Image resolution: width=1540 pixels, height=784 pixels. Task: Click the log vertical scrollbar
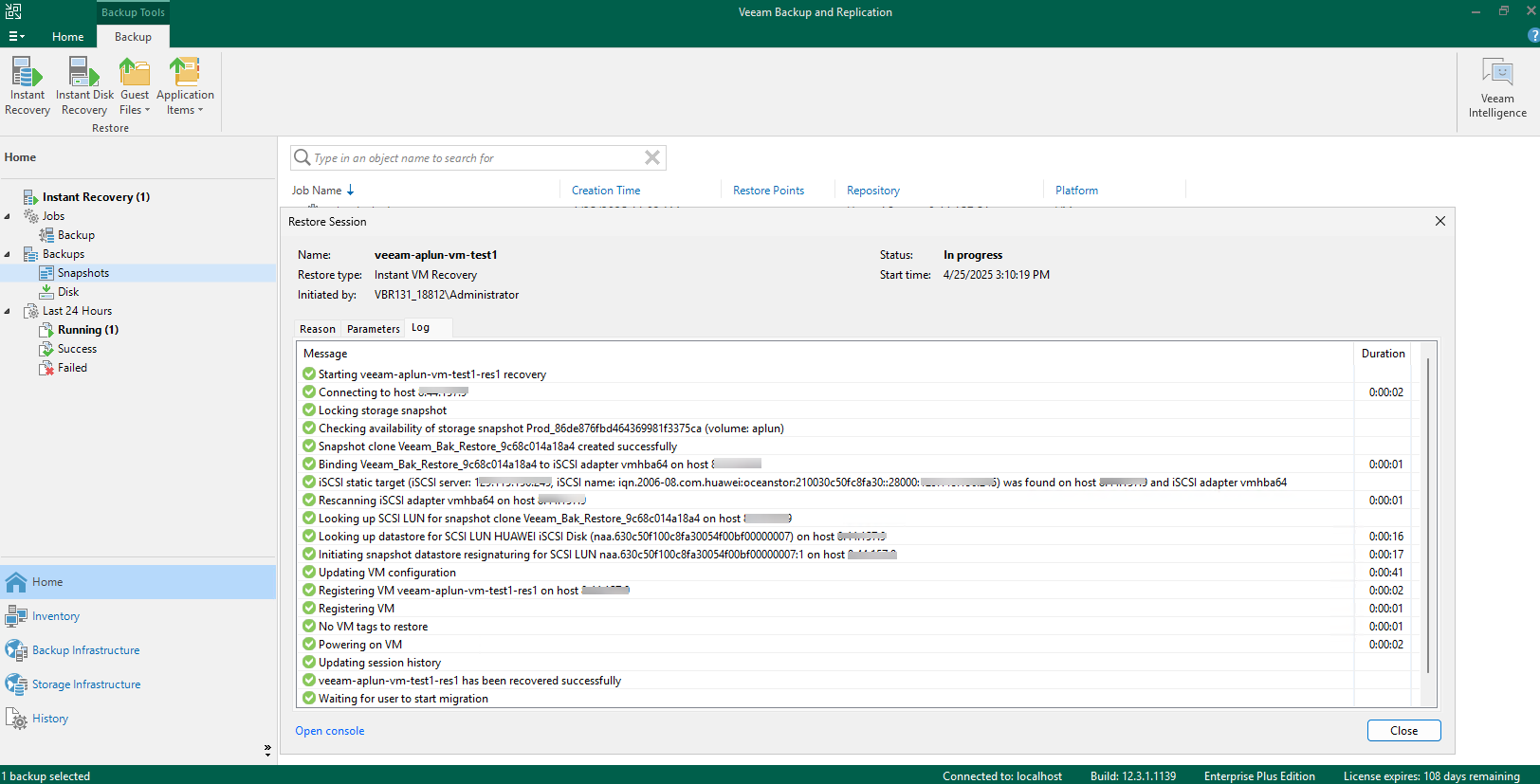click(1427, 516)
